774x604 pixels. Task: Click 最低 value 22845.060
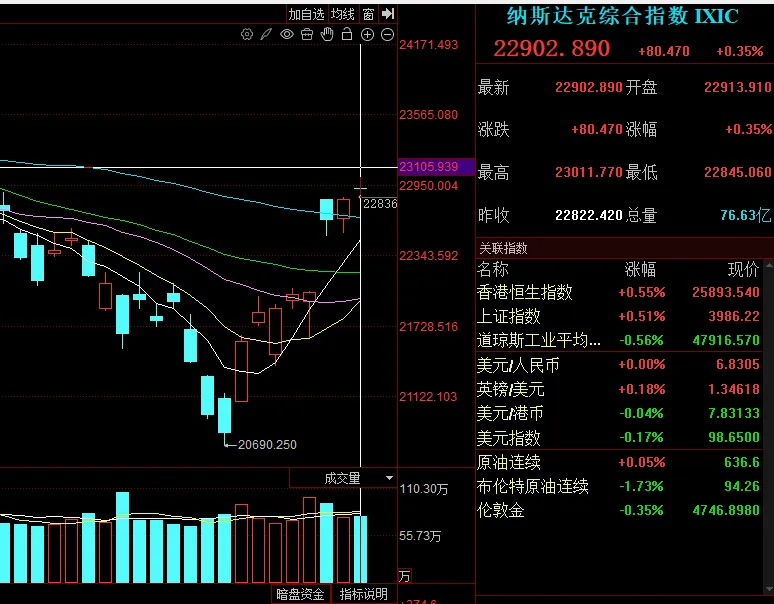pyautogui.click(x=737, y=173)
